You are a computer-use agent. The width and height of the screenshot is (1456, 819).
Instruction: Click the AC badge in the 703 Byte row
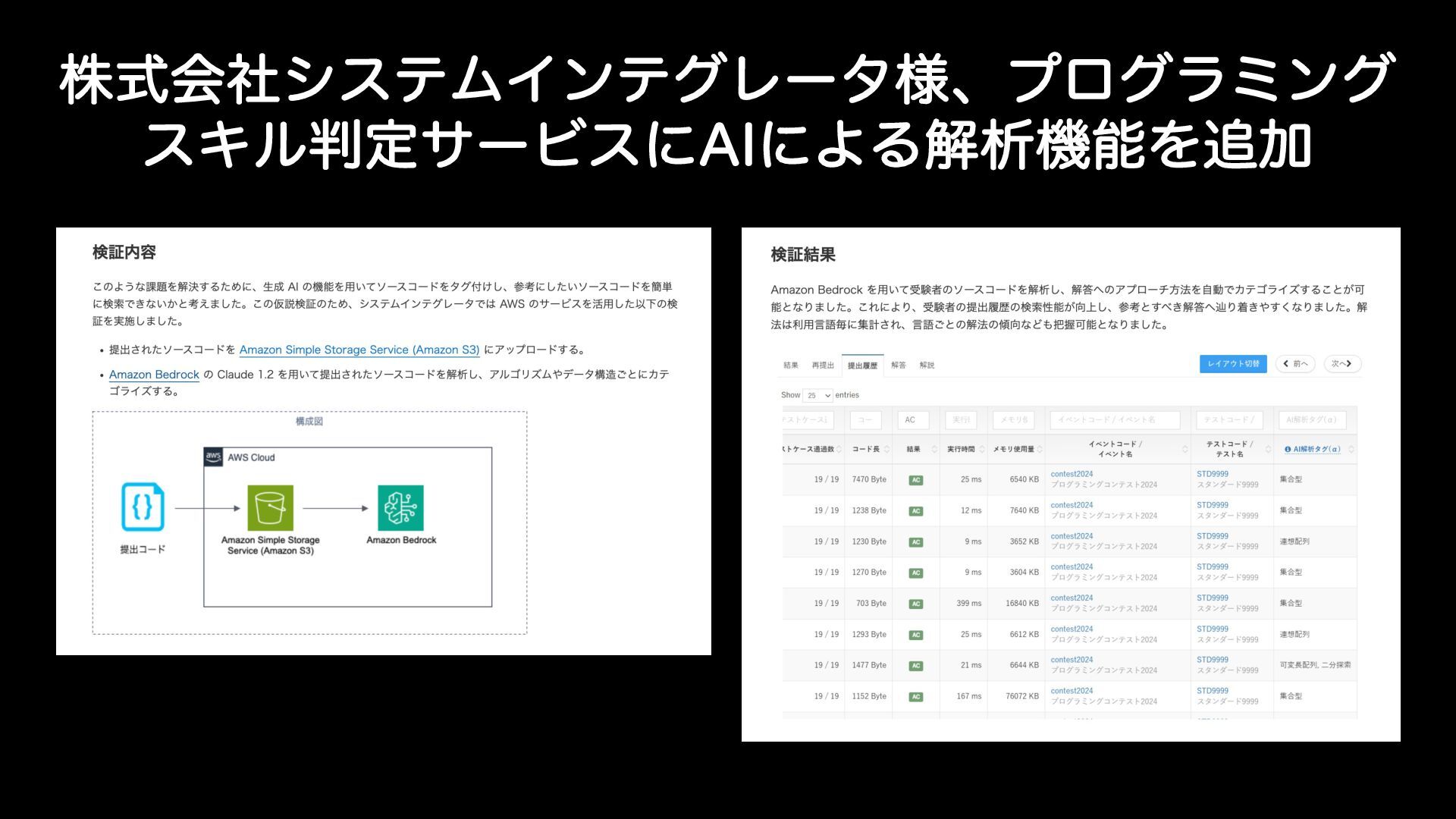click(x=916, y=604)
